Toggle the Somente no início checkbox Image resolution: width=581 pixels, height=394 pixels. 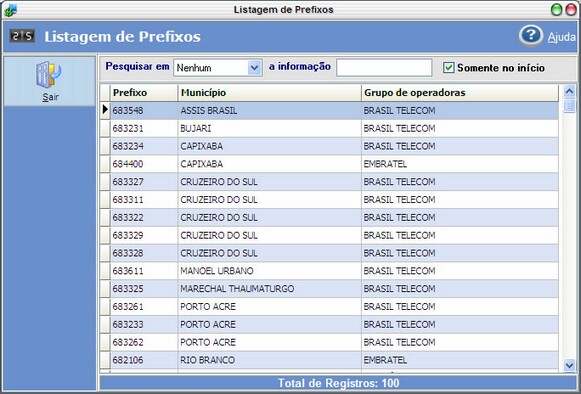(448, 67)
